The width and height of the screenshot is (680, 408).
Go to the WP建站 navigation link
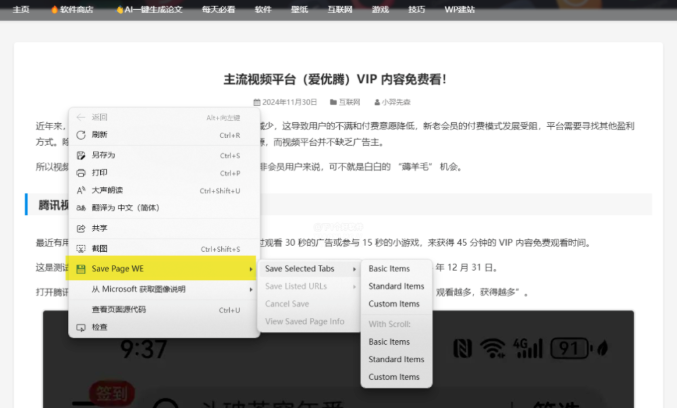click(x=461, y=9)
